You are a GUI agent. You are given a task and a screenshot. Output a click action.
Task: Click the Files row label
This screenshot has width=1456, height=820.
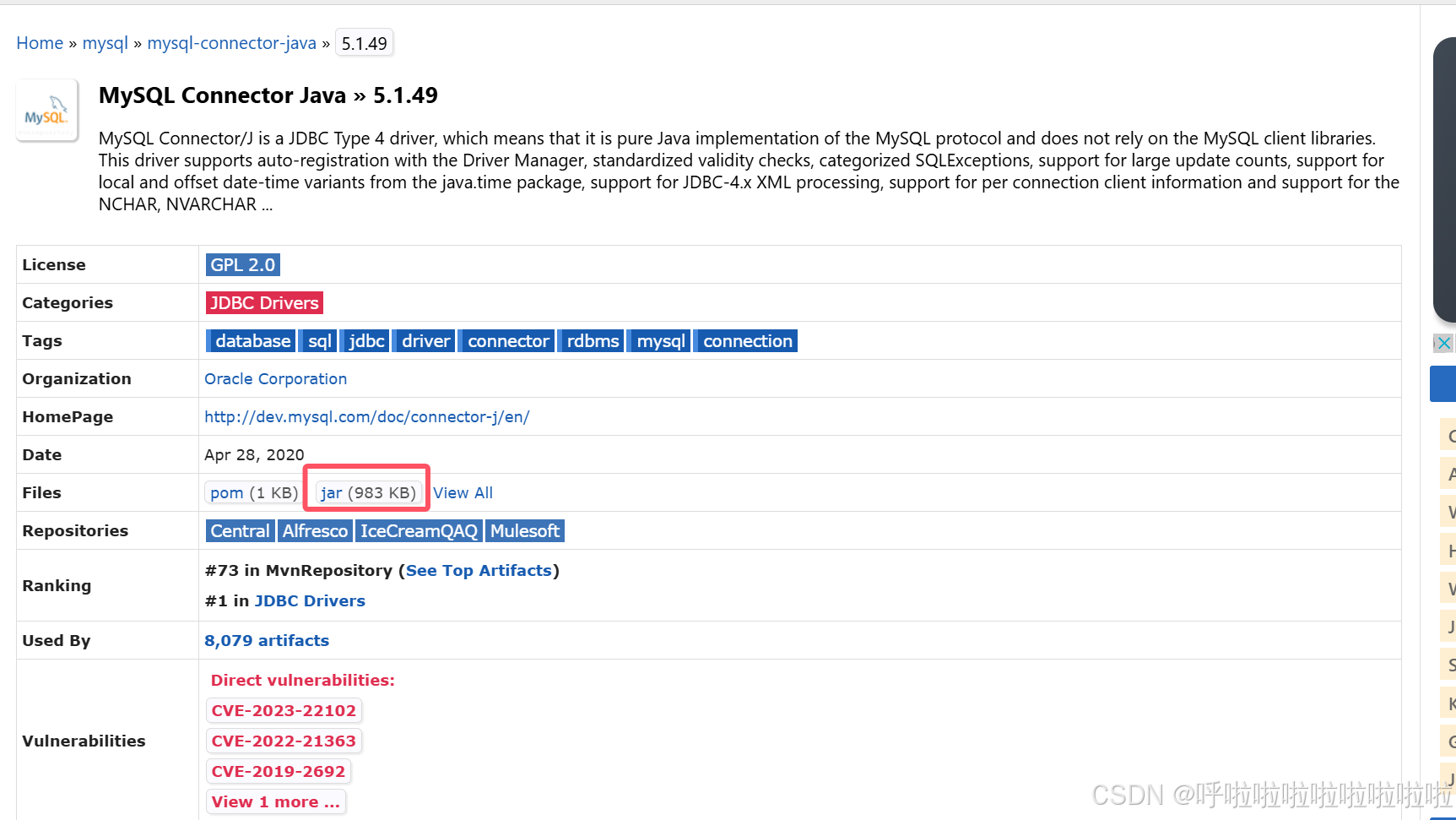pos(42,493)
